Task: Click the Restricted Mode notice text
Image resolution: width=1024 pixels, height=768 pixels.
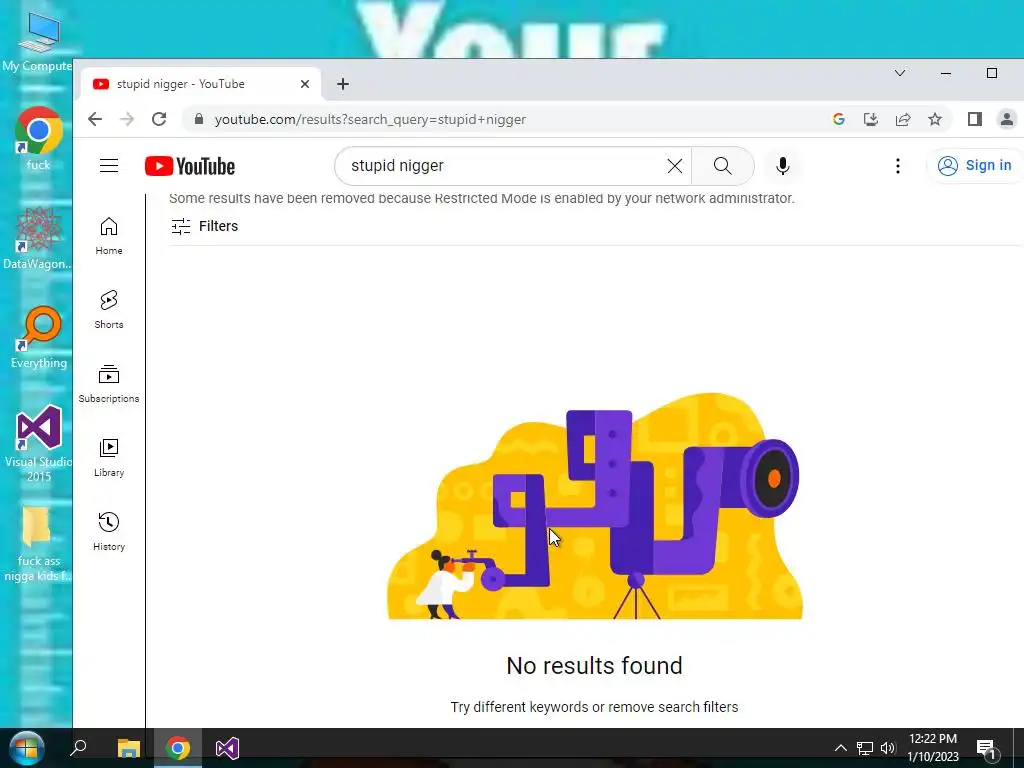Action: point(482,199)
